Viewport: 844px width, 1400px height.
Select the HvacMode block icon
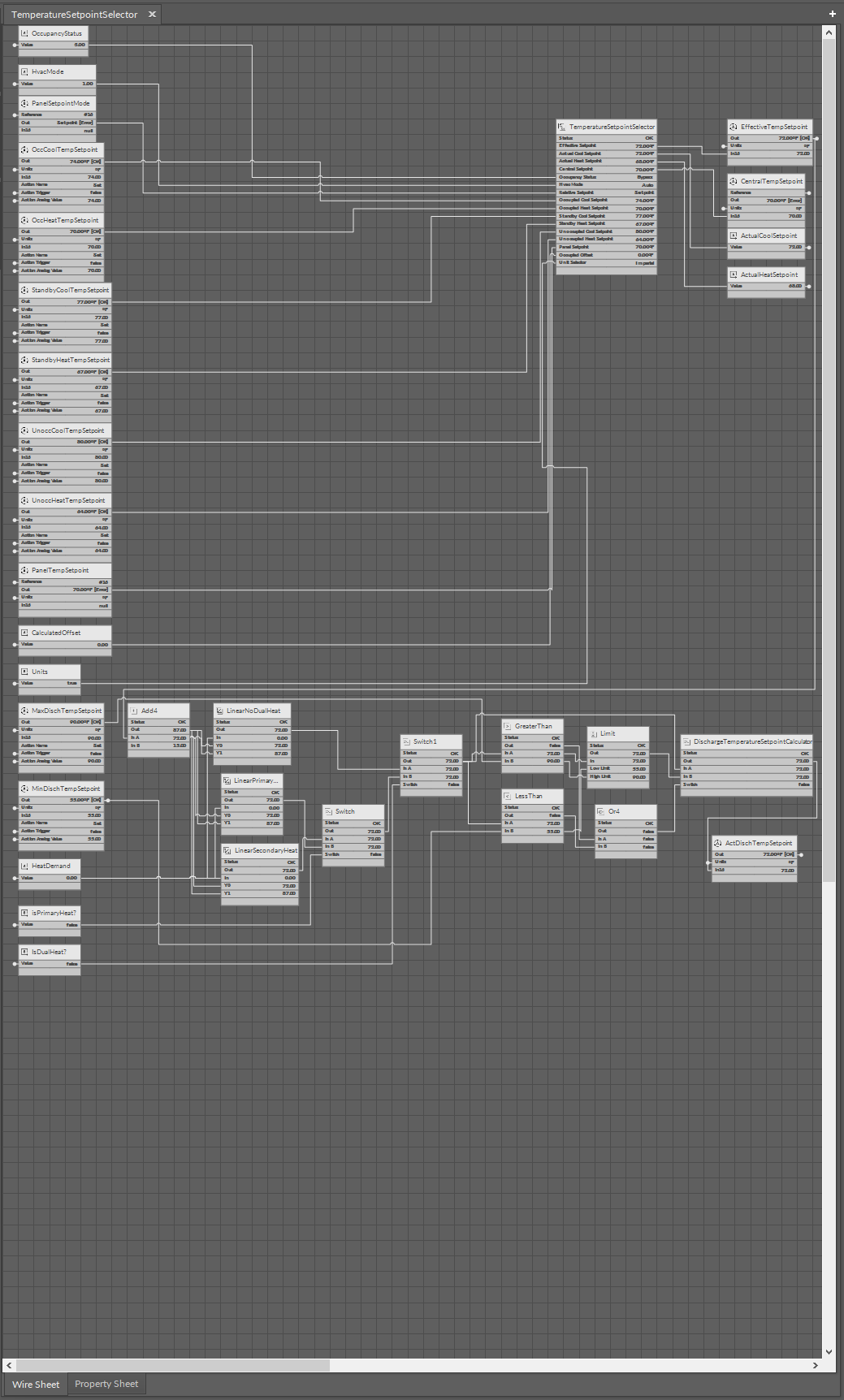point(24,72)
